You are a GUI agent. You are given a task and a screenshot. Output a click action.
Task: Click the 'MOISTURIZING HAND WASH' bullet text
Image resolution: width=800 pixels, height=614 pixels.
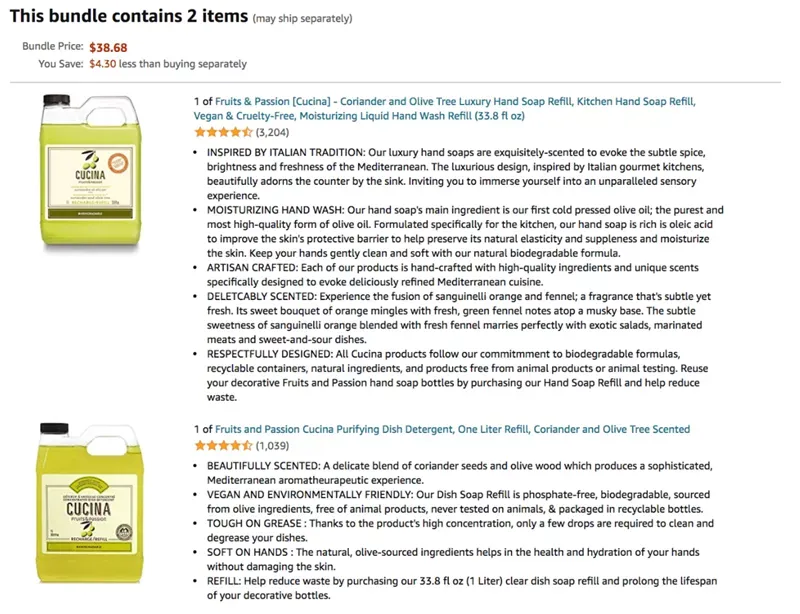(x=465, y=232)
